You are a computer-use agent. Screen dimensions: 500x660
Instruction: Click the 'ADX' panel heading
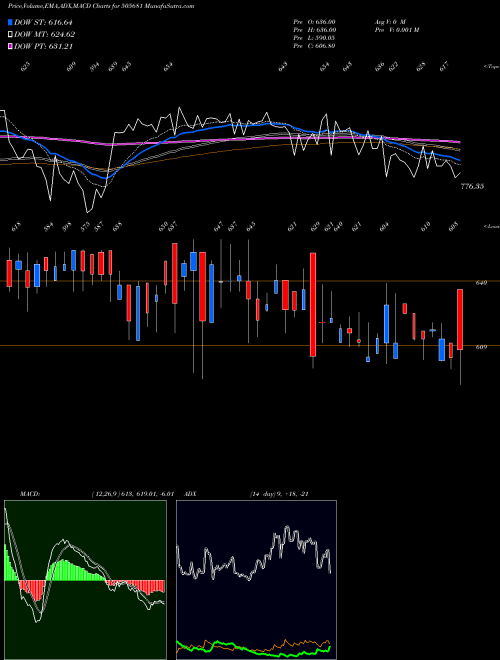191,494
